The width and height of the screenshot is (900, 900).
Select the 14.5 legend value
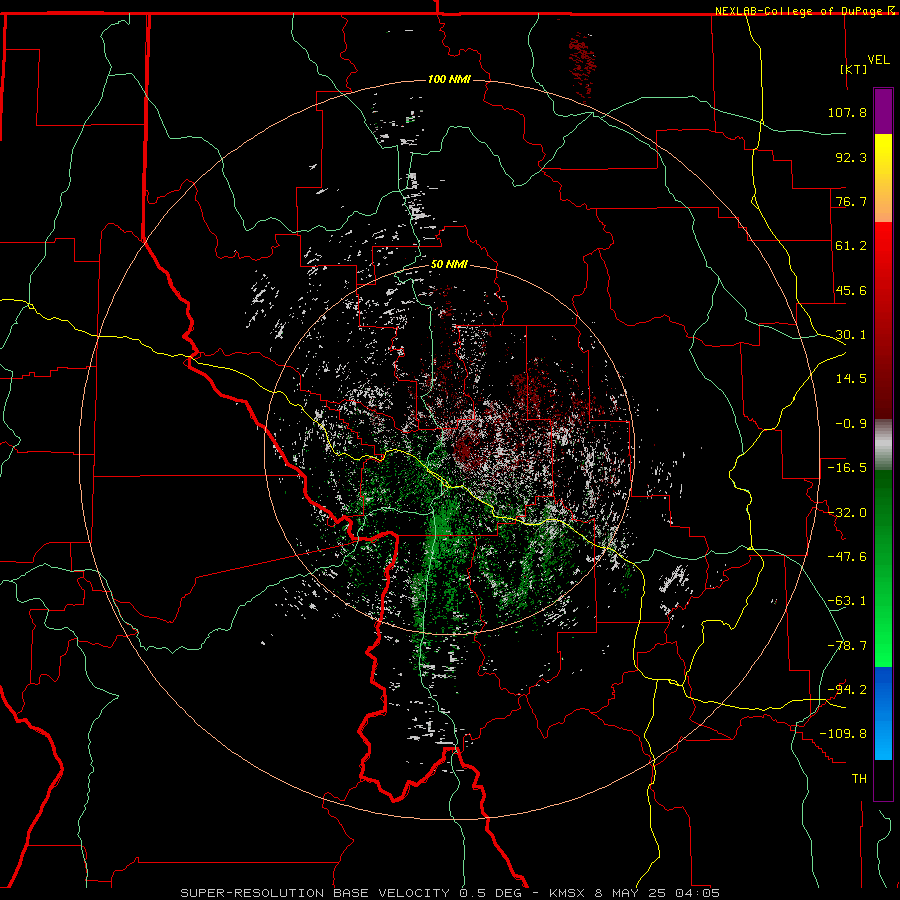pos(851,379)
